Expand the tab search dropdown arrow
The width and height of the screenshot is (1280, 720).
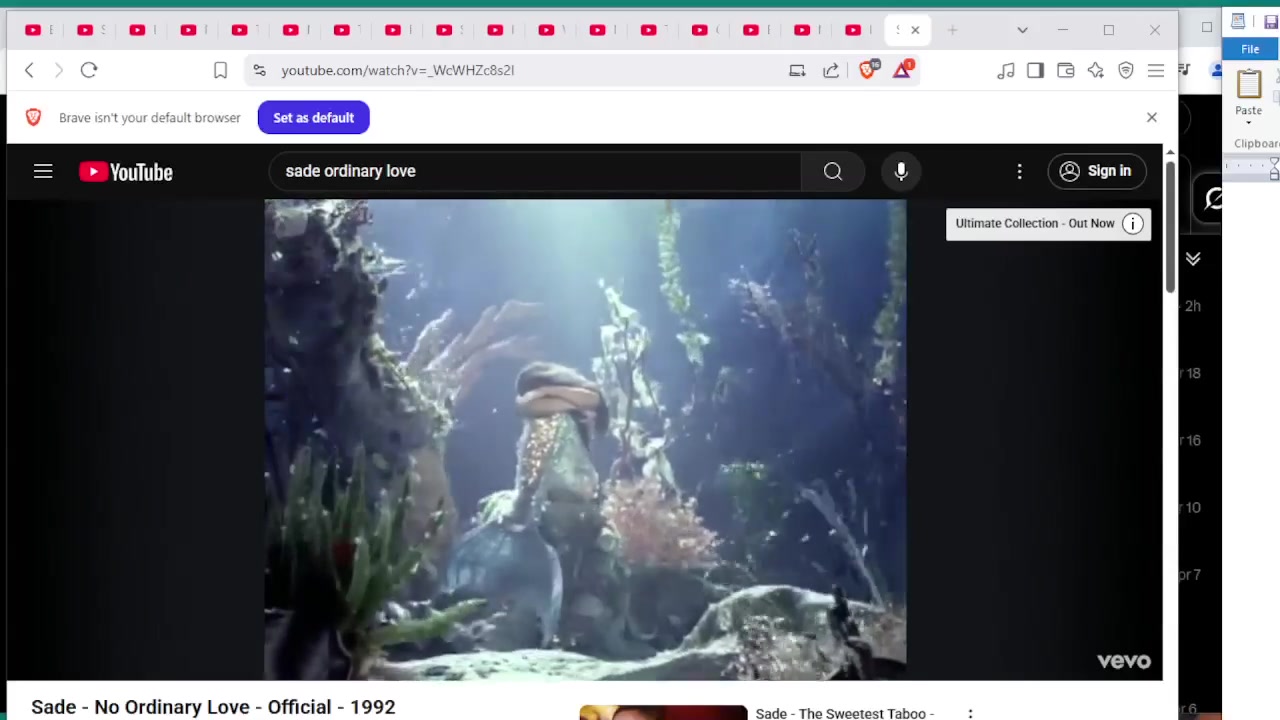click(x=1022, y=30)
